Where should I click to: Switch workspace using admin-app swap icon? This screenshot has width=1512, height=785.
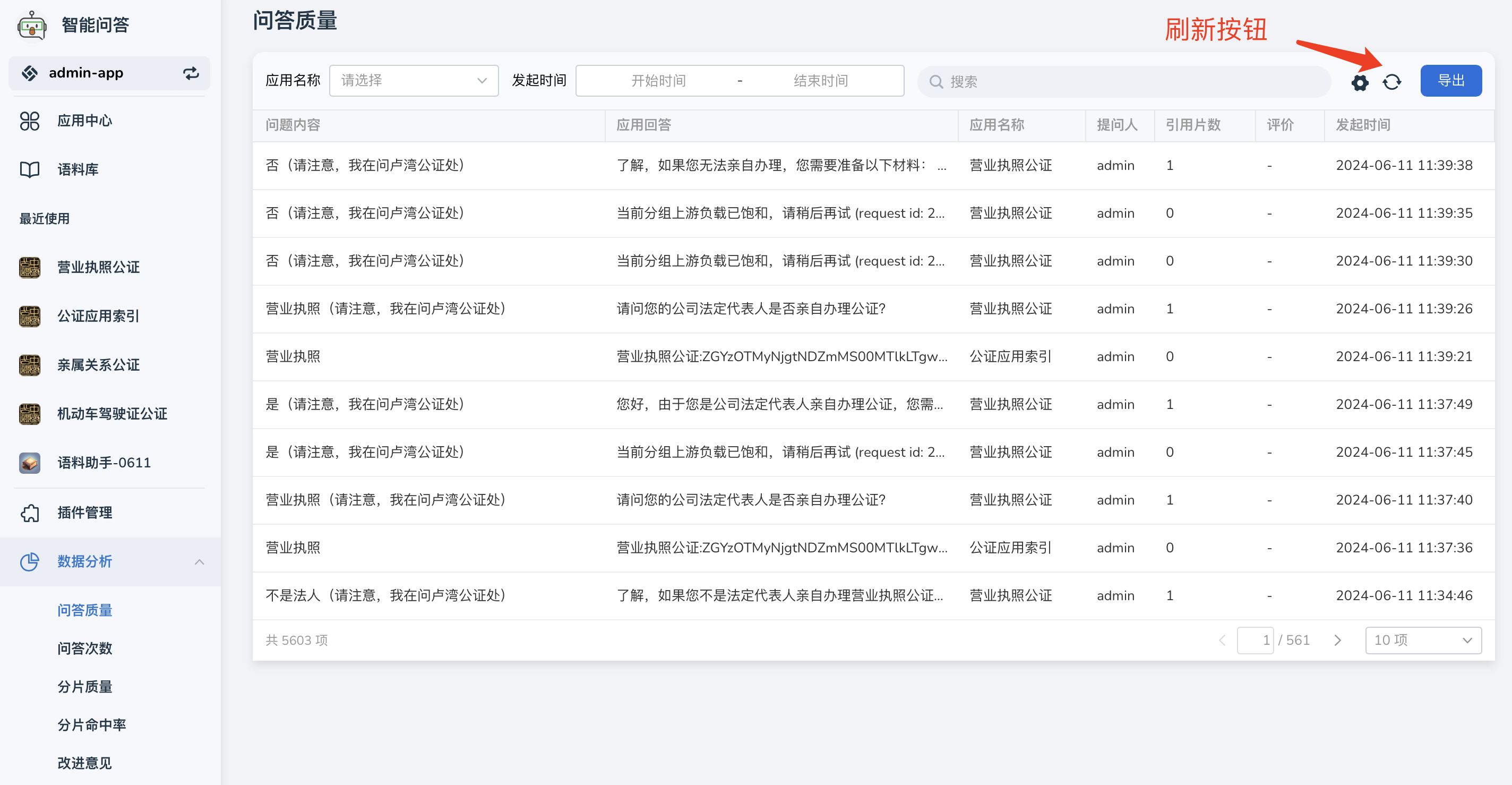pos(191,73)
